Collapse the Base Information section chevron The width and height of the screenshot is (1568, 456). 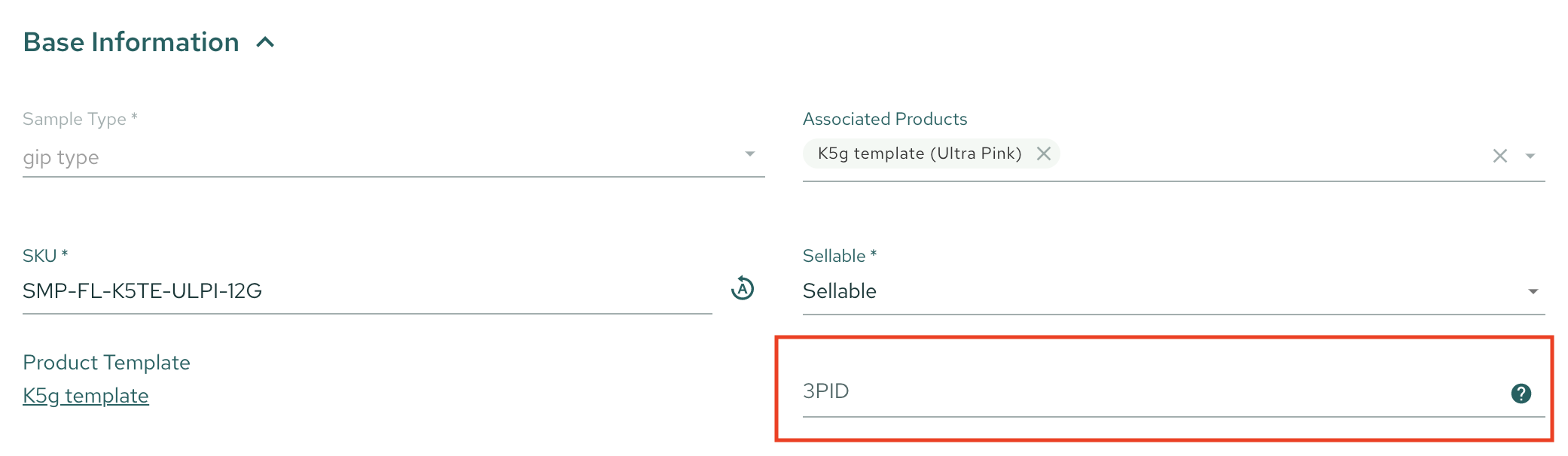(x=265, y=43)
